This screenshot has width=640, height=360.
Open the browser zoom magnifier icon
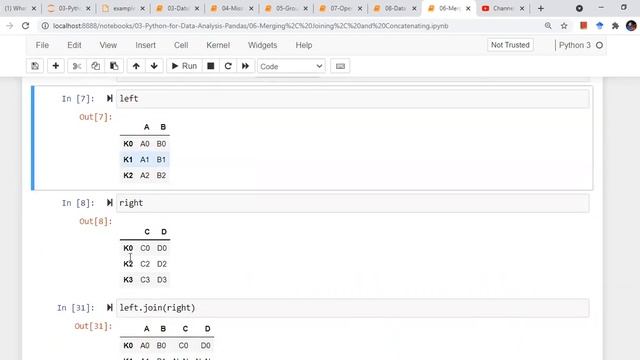[548, 26]
